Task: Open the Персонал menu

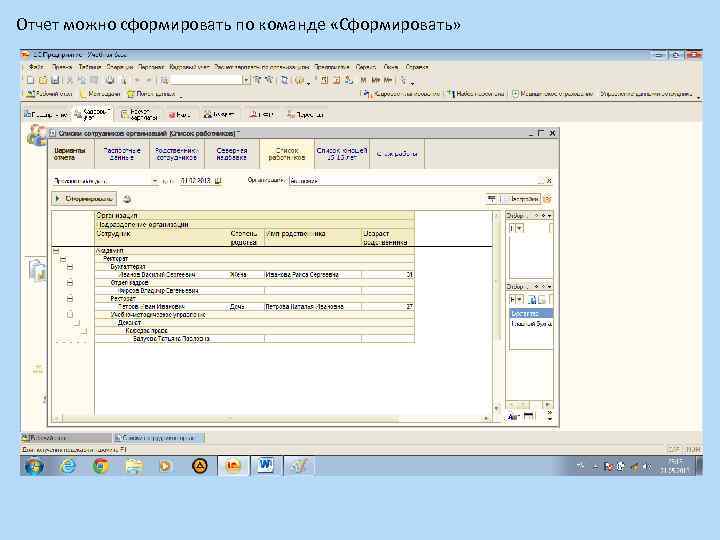Action: click(x=151, y=67)
